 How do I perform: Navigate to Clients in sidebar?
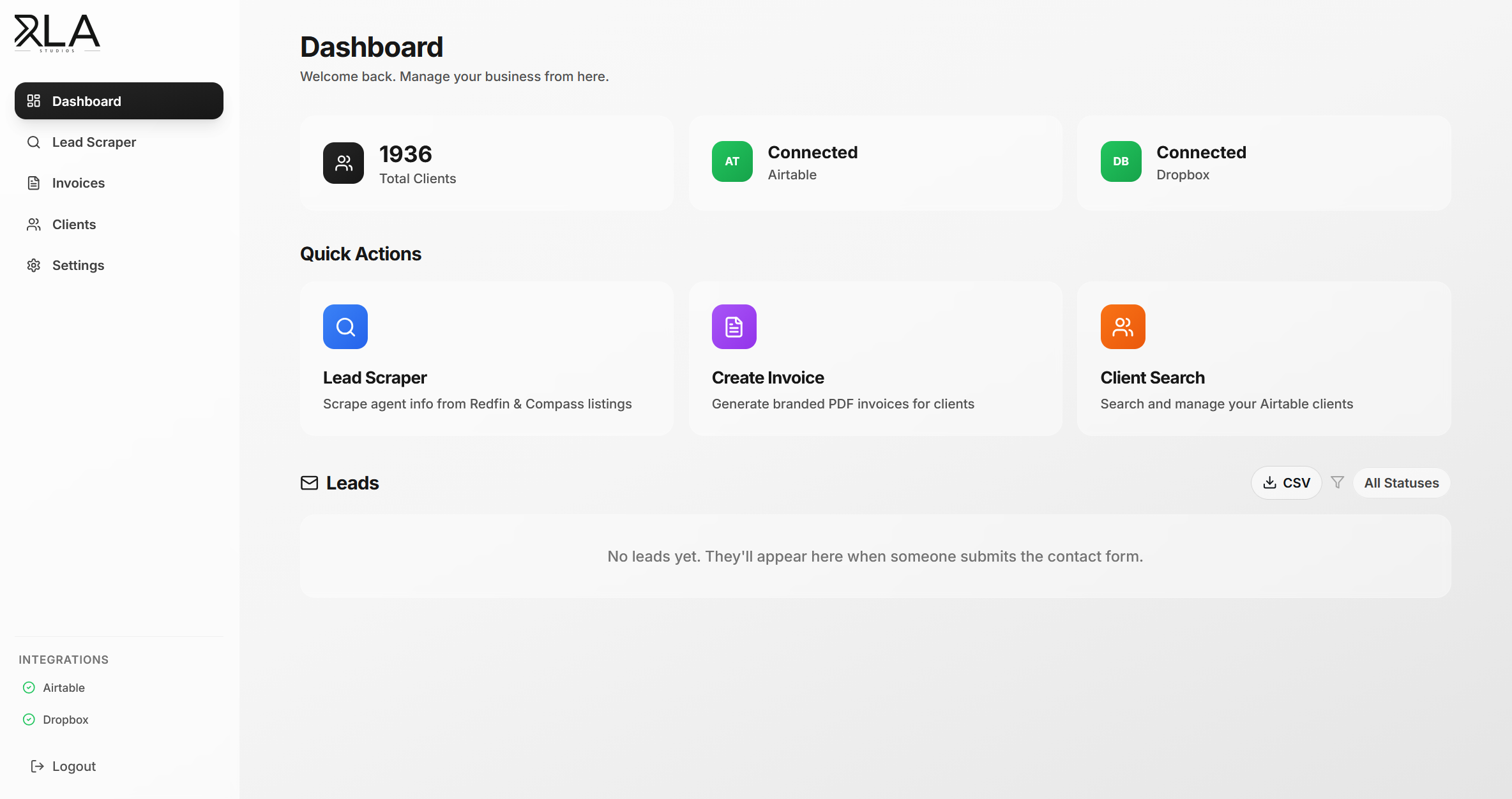74,225
